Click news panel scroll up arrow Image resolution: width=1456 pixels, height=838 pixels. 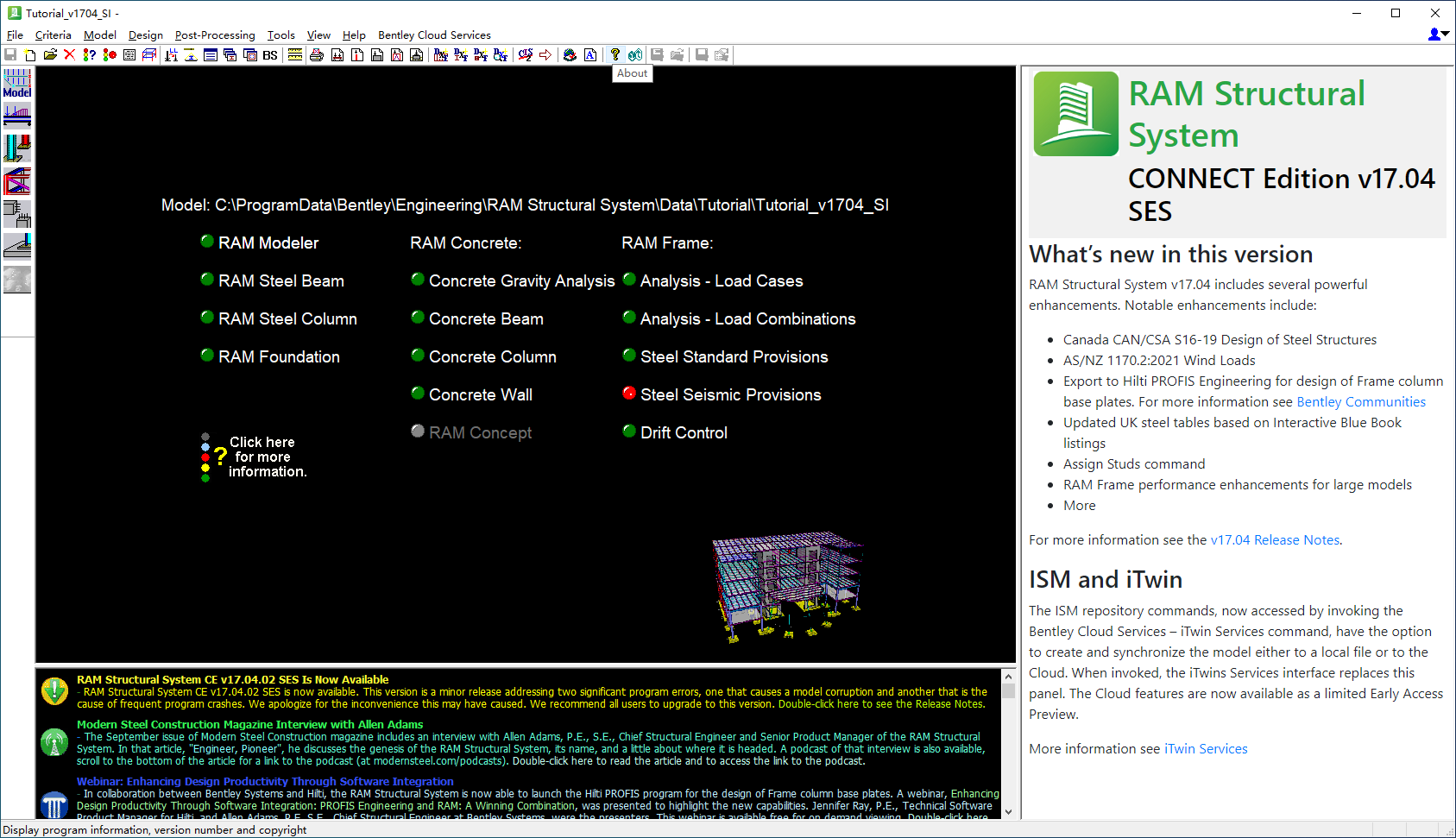[x=1008, y=676]
